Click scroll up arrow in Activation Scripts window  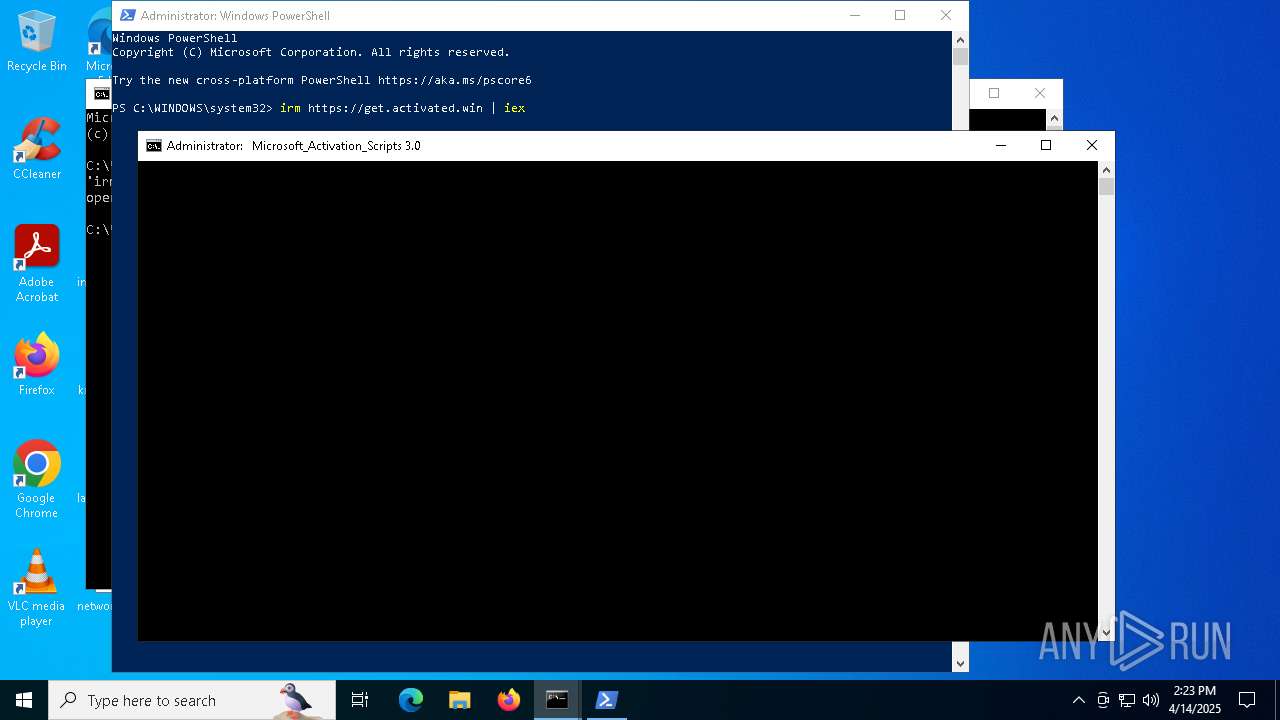pyautogui.click(x=1106, y=170)
